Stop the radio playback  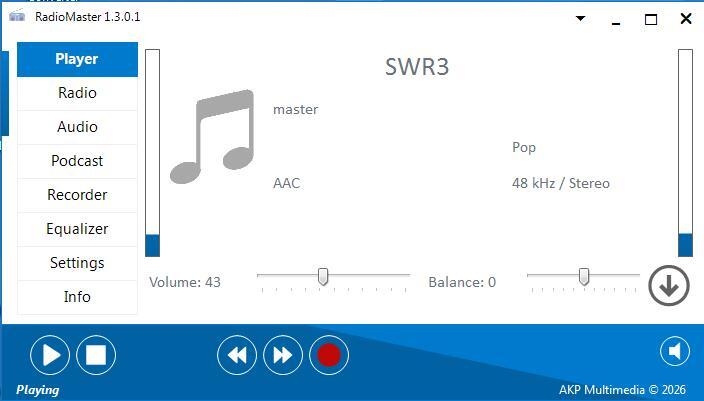[96, 354]
